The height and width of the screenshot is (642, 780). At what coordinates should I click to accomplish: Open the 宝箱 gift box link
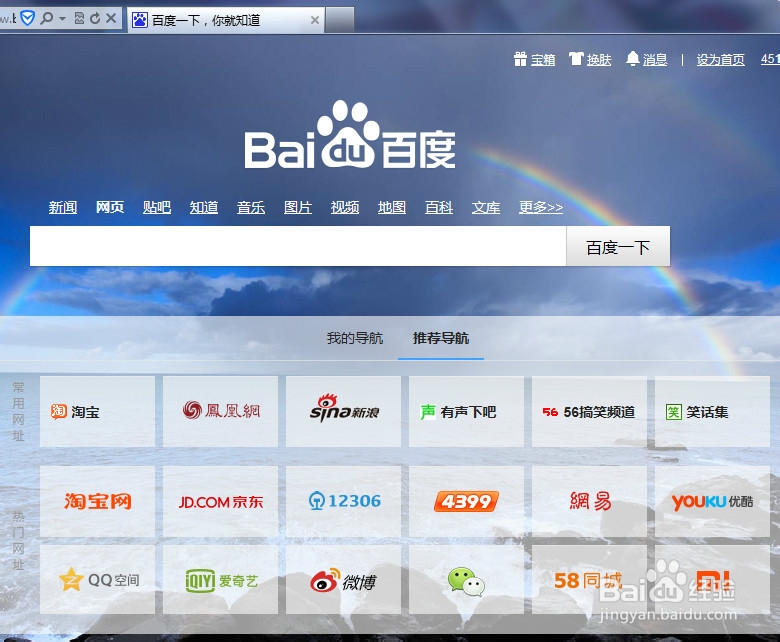[535, 60]
